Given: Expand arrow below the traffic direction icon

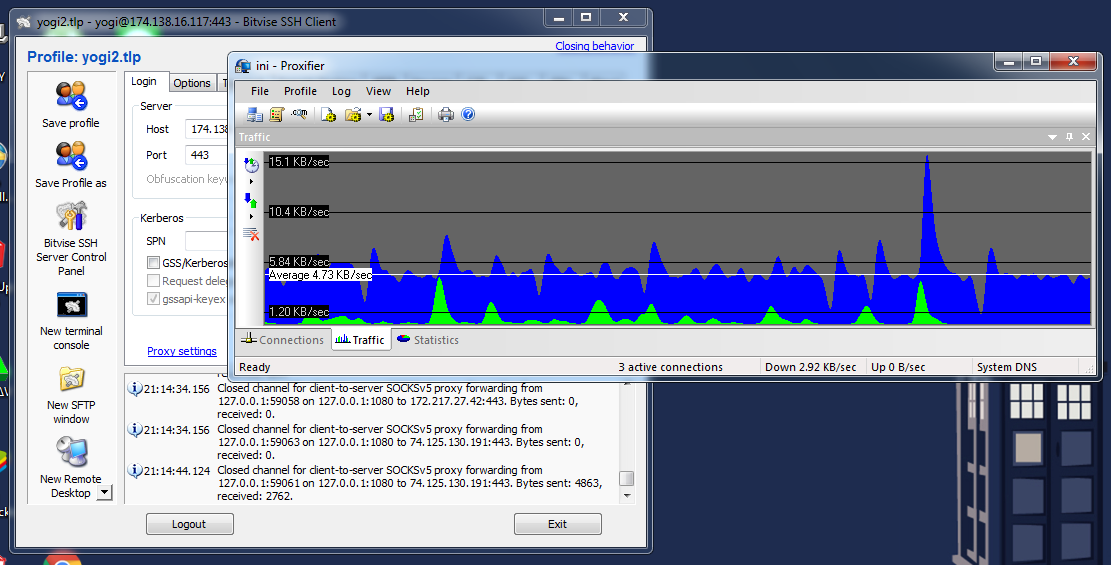Looking at the screenshot, I should [251, 216].
